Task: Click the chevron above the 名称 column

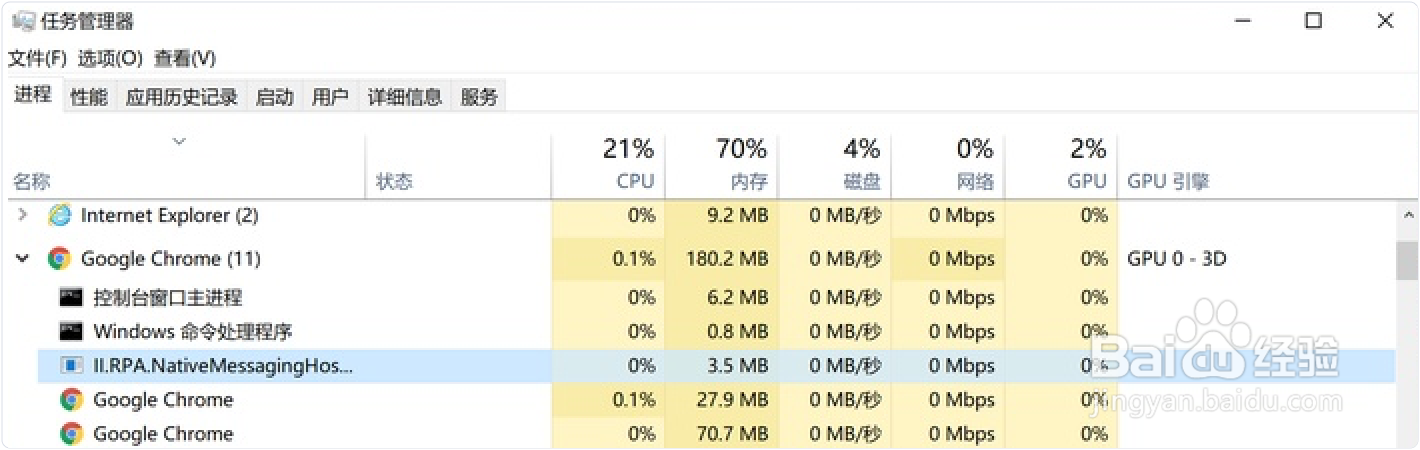Action: coord(180,141)
